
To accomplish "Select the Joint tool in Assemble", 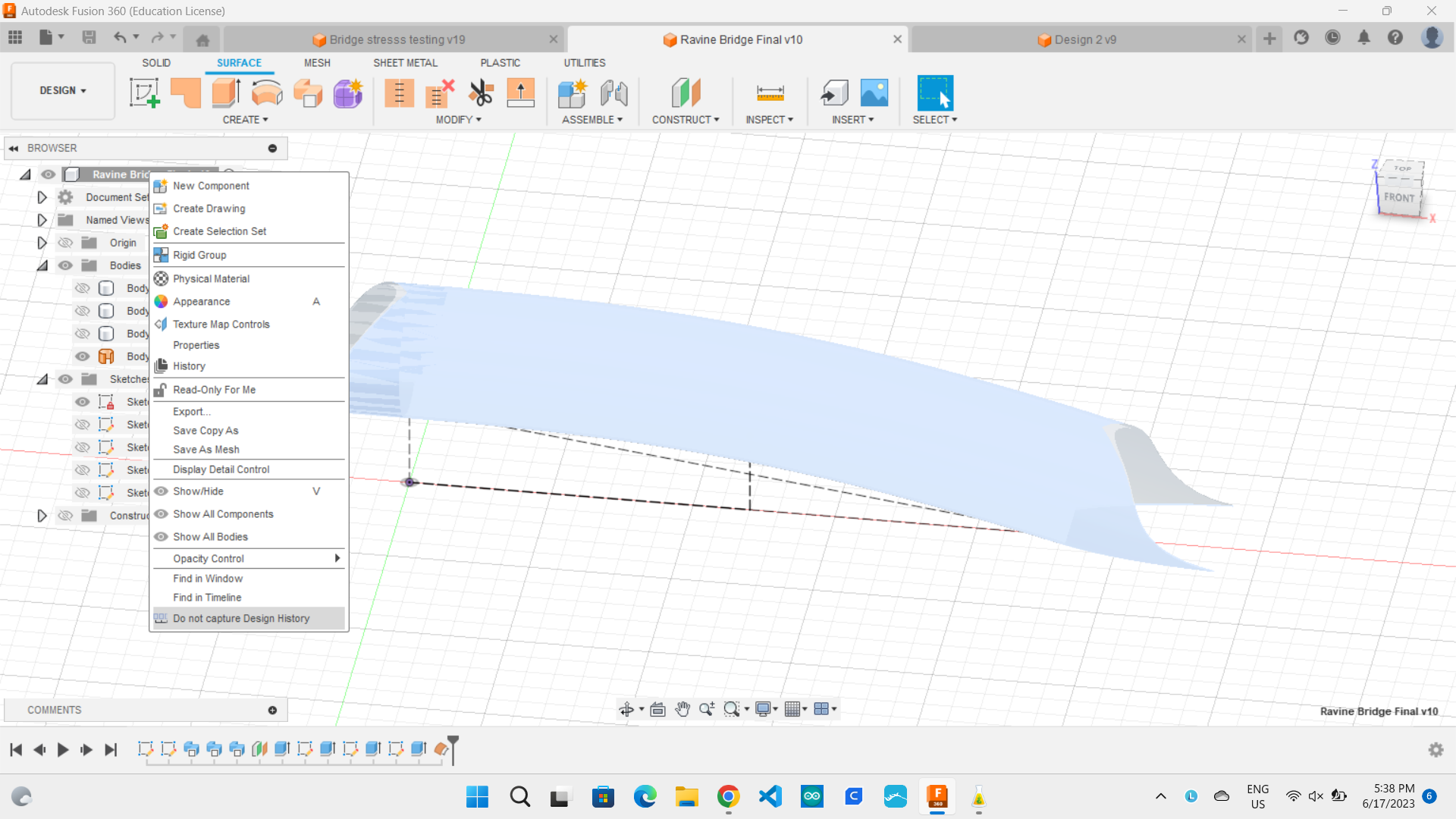I will [x=613, y=93].
